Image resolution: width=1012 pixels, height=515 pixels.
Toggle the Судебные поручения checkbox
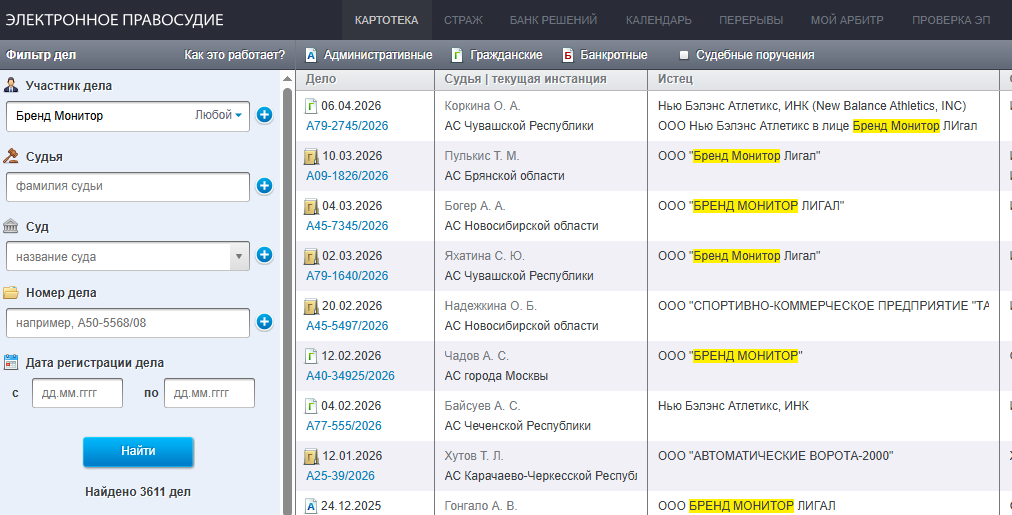(684, 55)
